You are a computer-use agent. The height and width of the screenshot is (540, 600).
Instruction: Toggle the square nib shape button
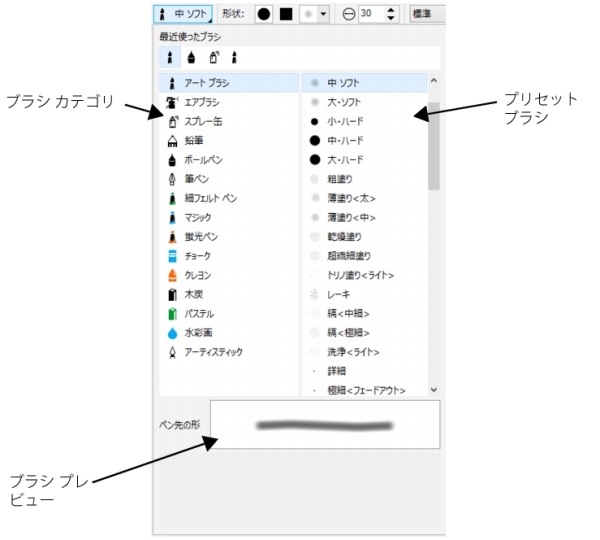[286, 15]
